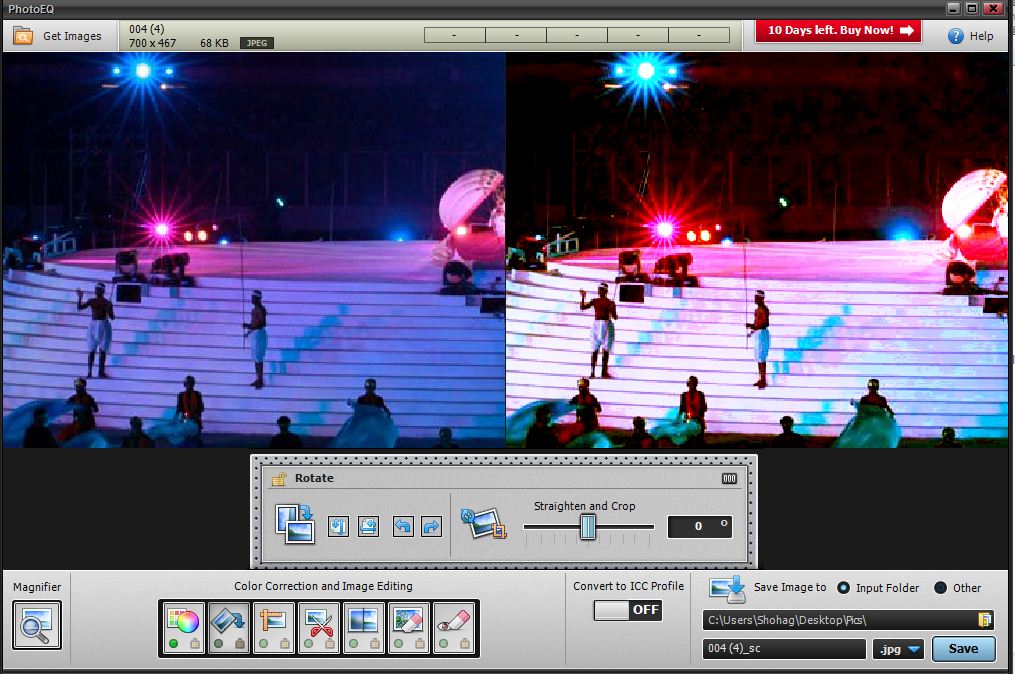Image resolution: width=1015 pixels, height=674 pixels.
Task: Select the red-eye removal tool
Action: [x=457, y=626]
